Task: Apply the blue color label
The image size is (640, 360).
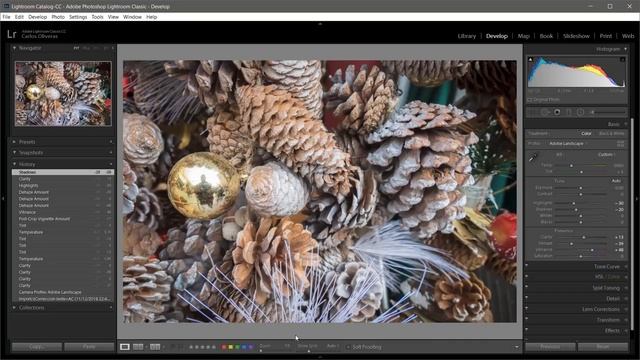Action: pyautogui.click(x=244, y=347)
